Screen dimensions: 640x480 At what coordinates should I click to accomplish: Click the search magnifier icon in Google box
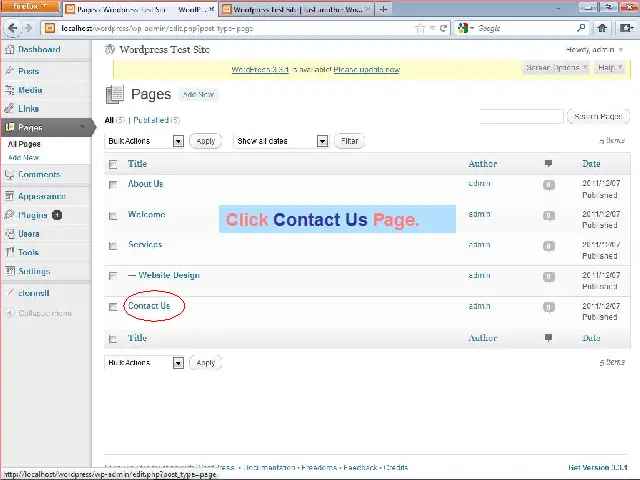coord(581,28)
